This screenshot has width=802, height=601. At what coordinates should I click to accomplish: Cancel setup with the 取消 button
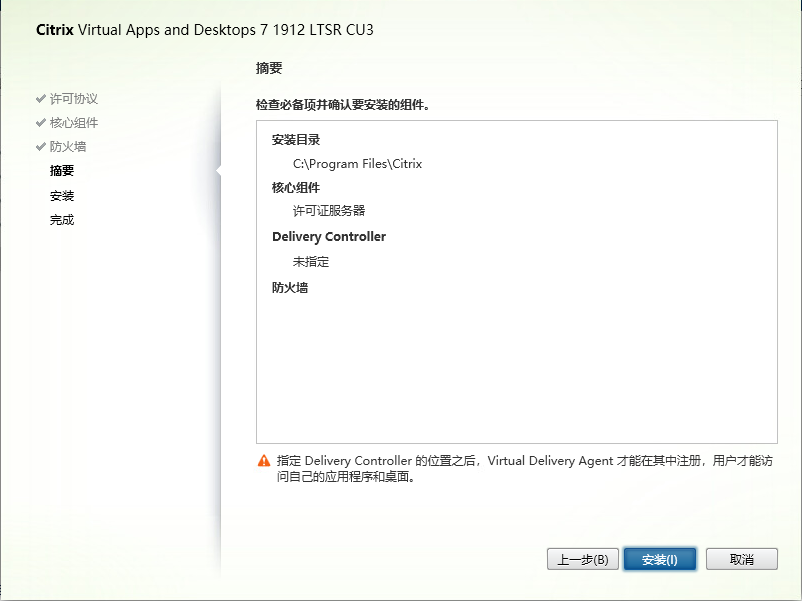(x=741, y=560)
